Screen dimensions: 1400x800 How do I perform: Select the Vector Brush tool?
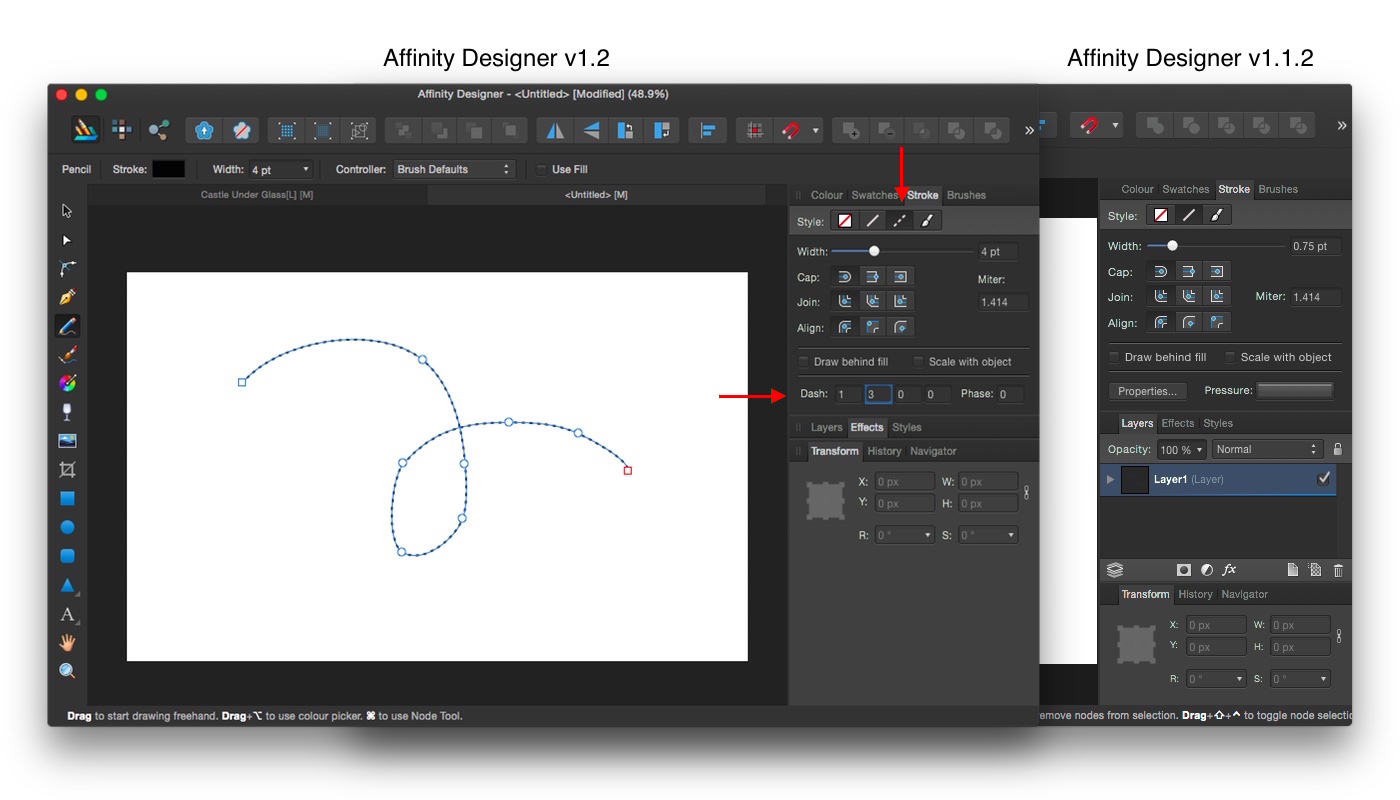pos(67,354)
